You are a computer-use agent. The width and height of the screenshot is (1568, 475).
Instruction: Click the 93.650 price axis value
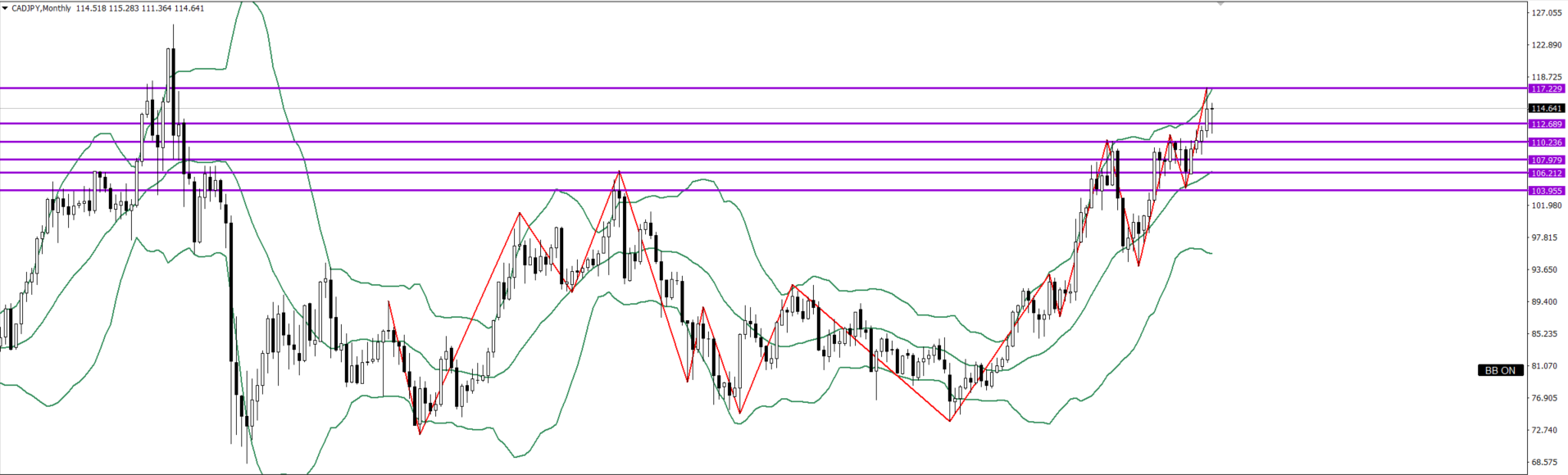click(1547, 269)
